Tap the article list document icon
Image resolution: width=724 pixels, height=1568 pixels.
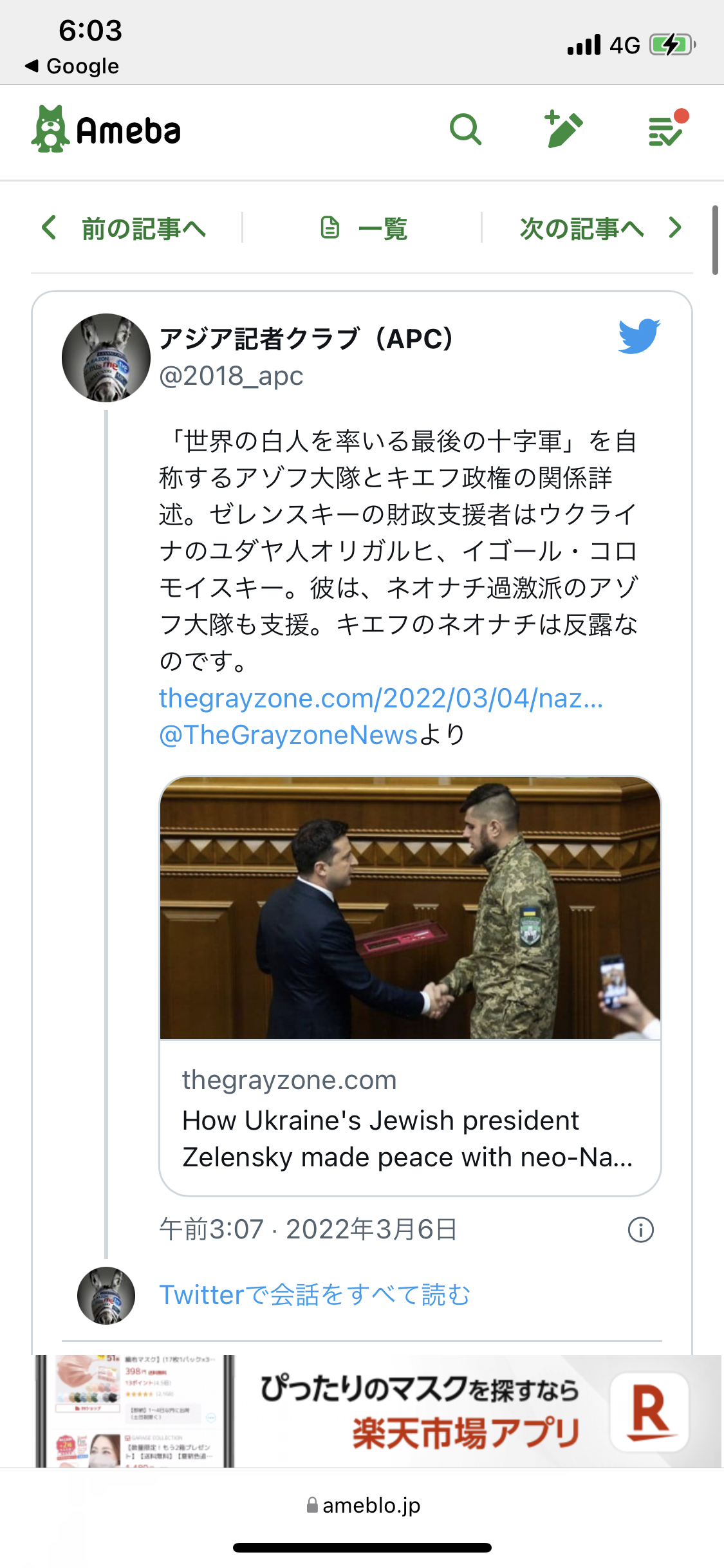click(330, 228)
